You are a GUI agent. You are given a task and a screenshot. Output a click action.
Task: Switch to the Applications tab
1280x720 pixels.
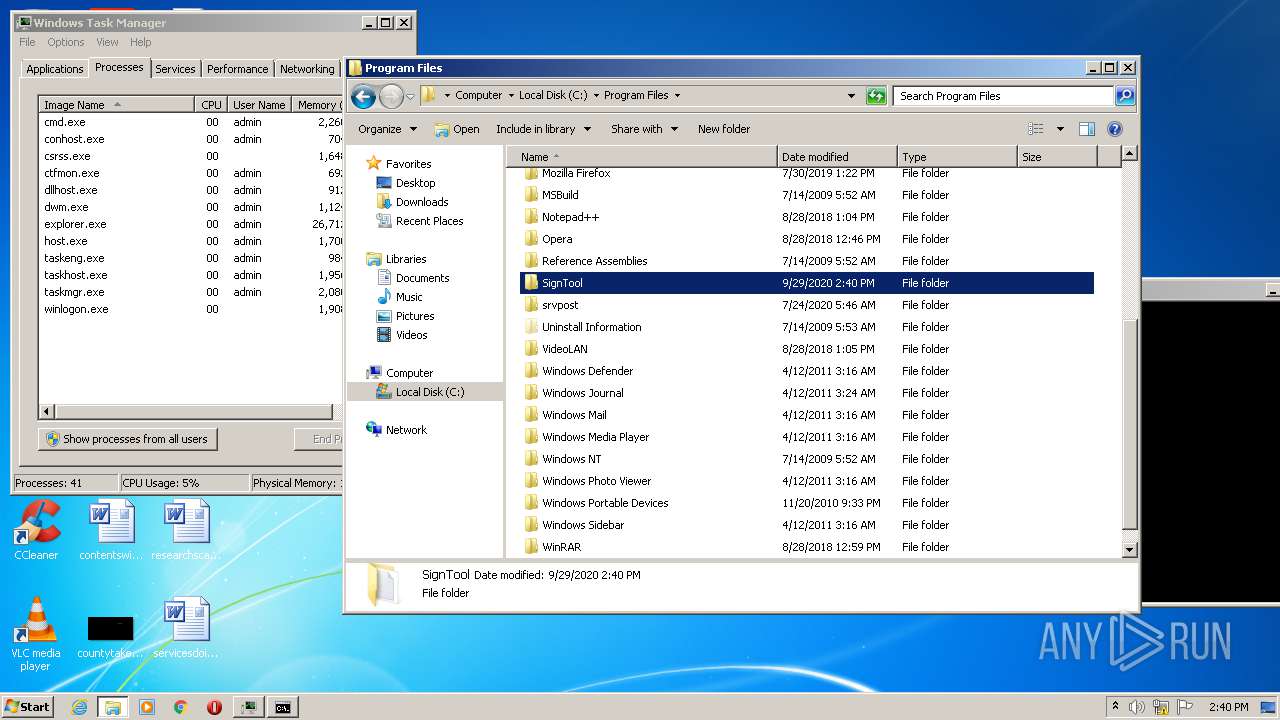[x=55, y=69]
